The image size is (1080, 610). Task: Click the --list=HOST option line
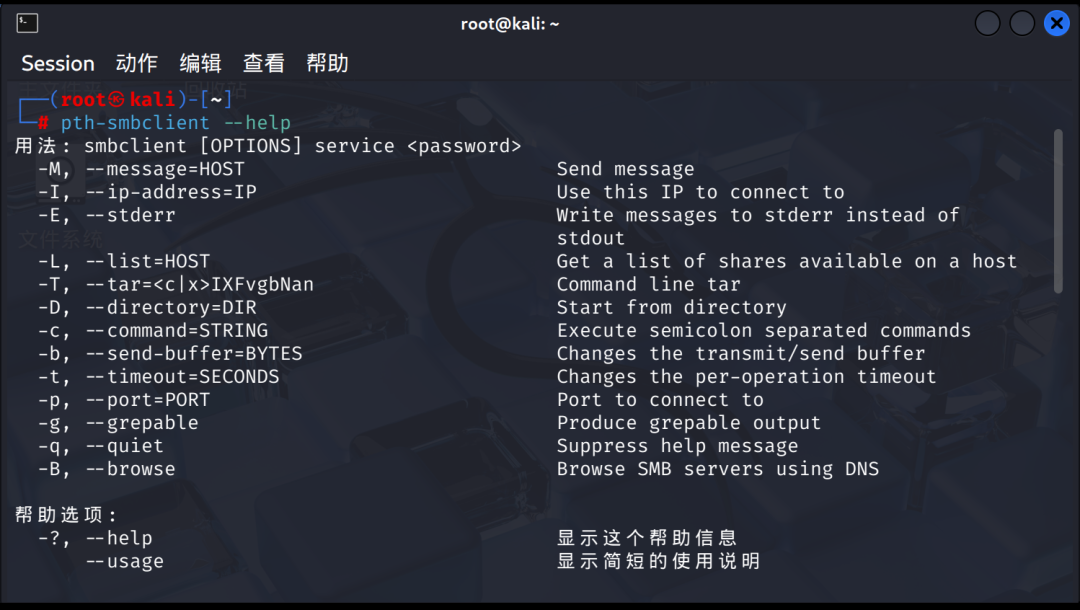[527, 262]
